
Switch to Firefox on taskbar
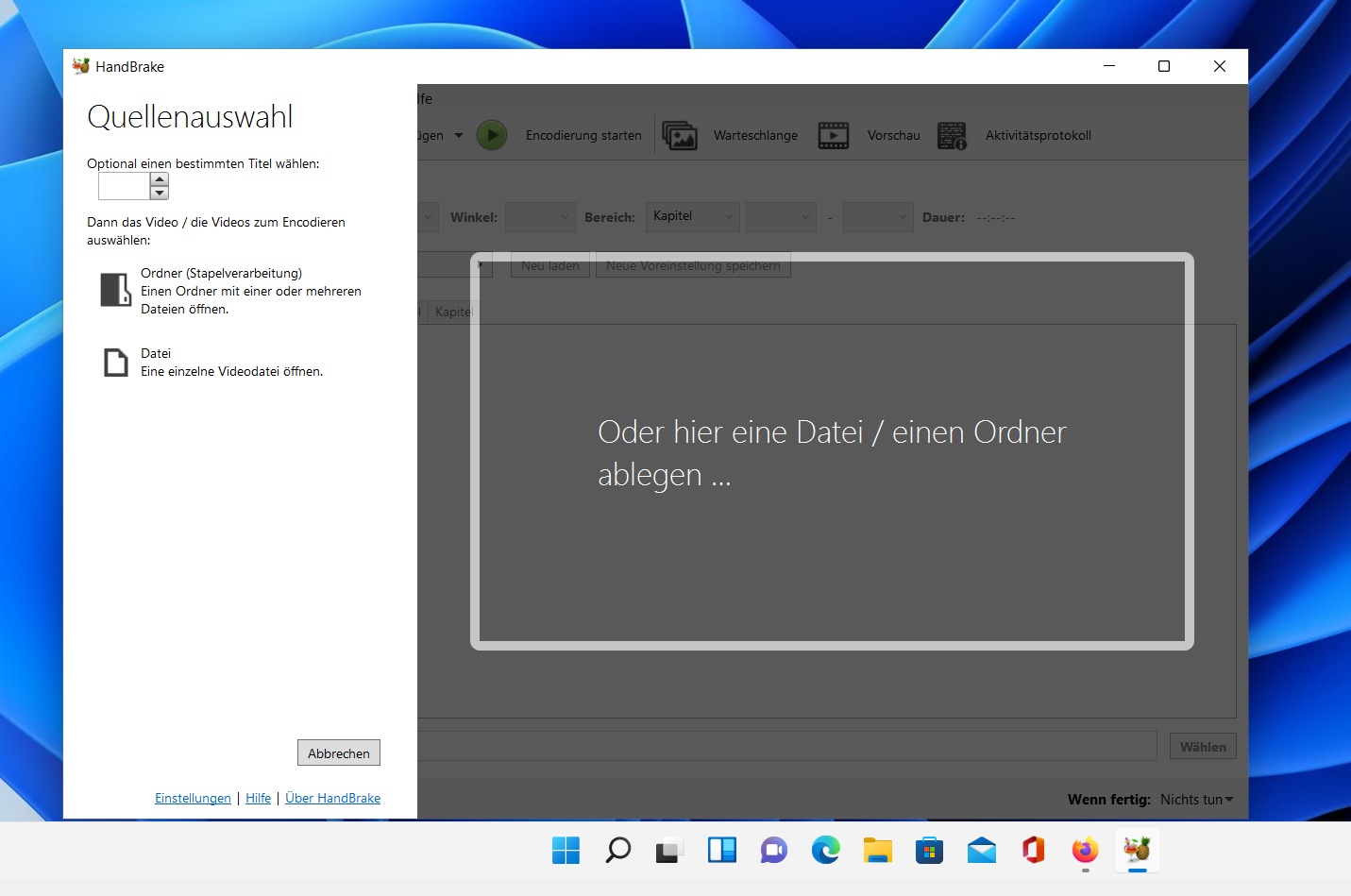pos(1086,851)
